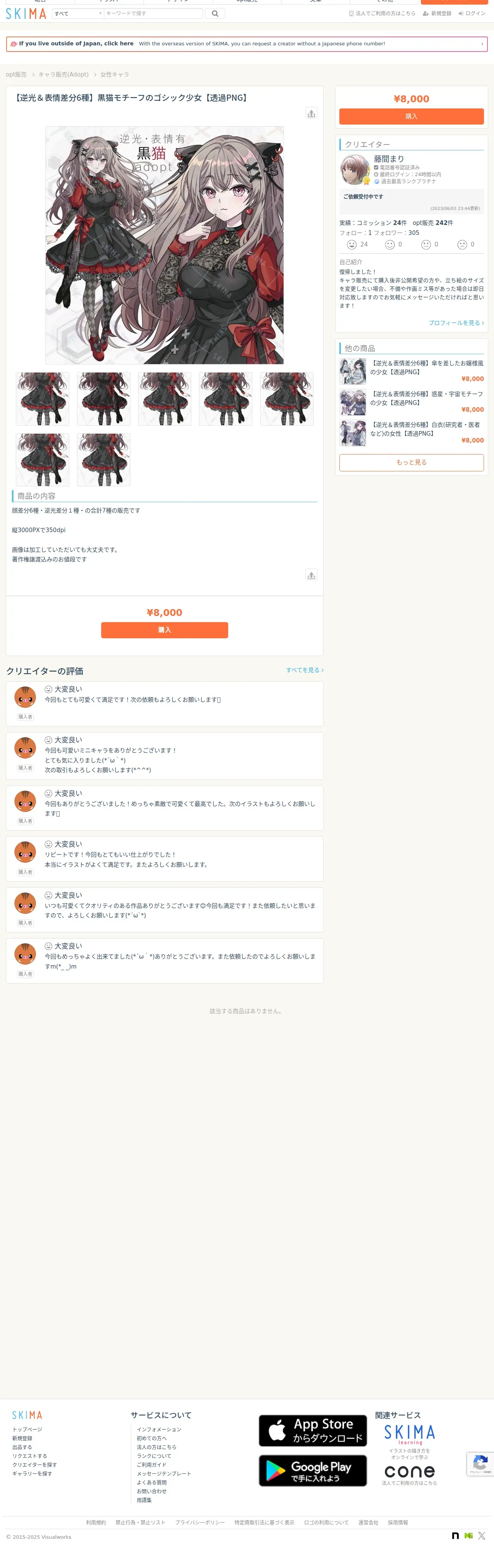Open 傘を差したお嬢様風の少女 product listing
The width and height of the screenshot is (494, 1568).
pyautogui.click(x=426, y=368)
